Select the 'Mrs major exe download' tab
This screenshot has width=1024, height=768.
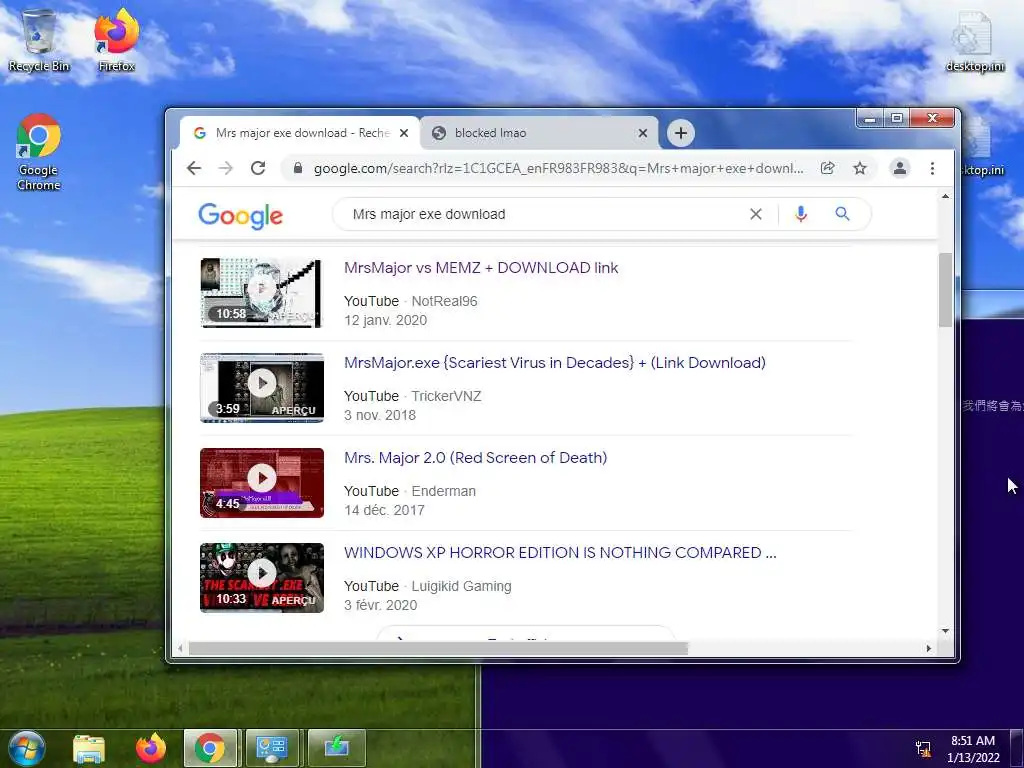pyautogui.click(x=302, y=133)
